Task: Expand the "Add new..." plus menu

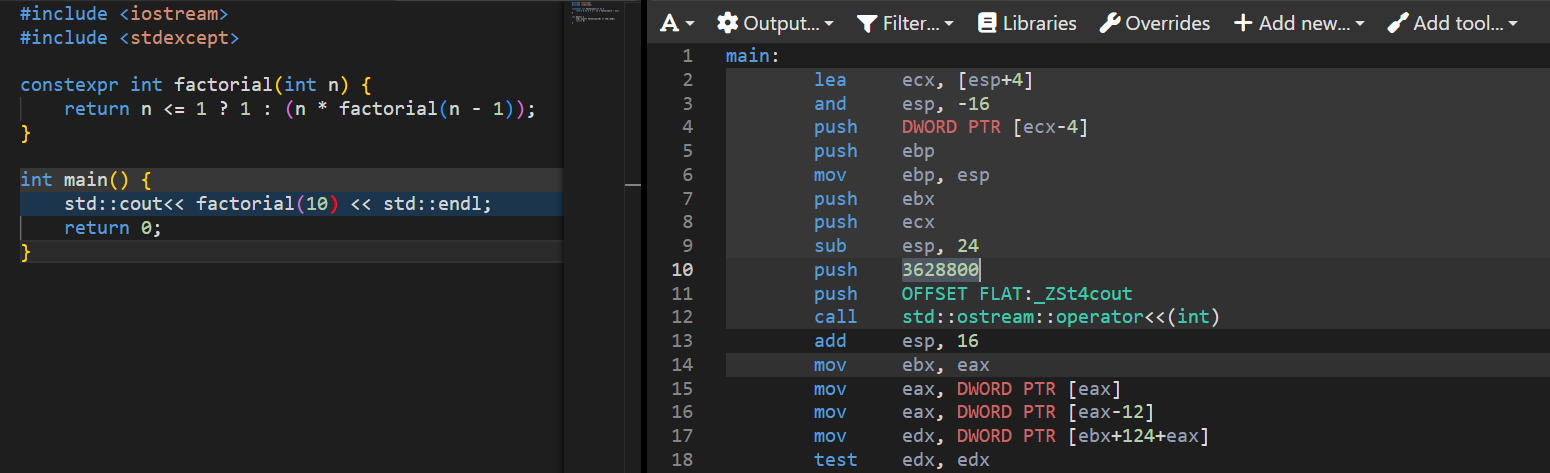Action: coord(1298,23)
